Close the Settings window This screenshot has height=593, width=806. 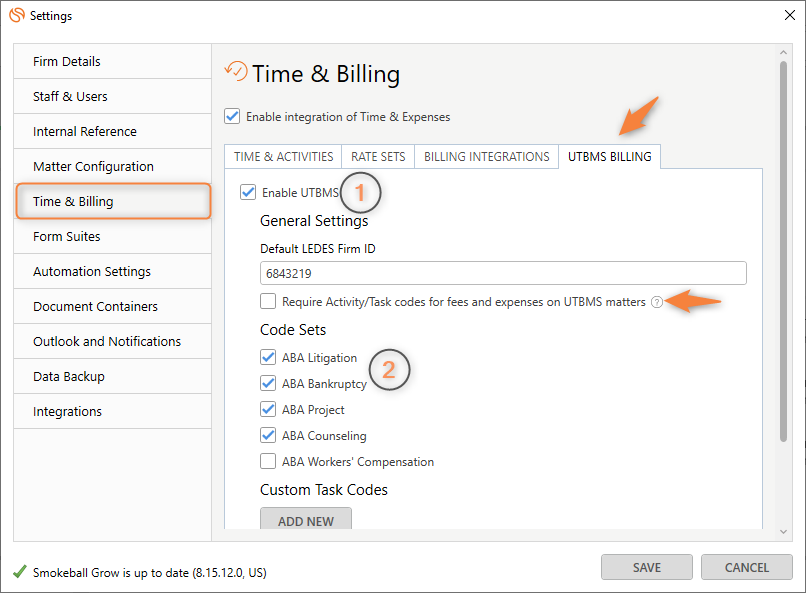790,15
